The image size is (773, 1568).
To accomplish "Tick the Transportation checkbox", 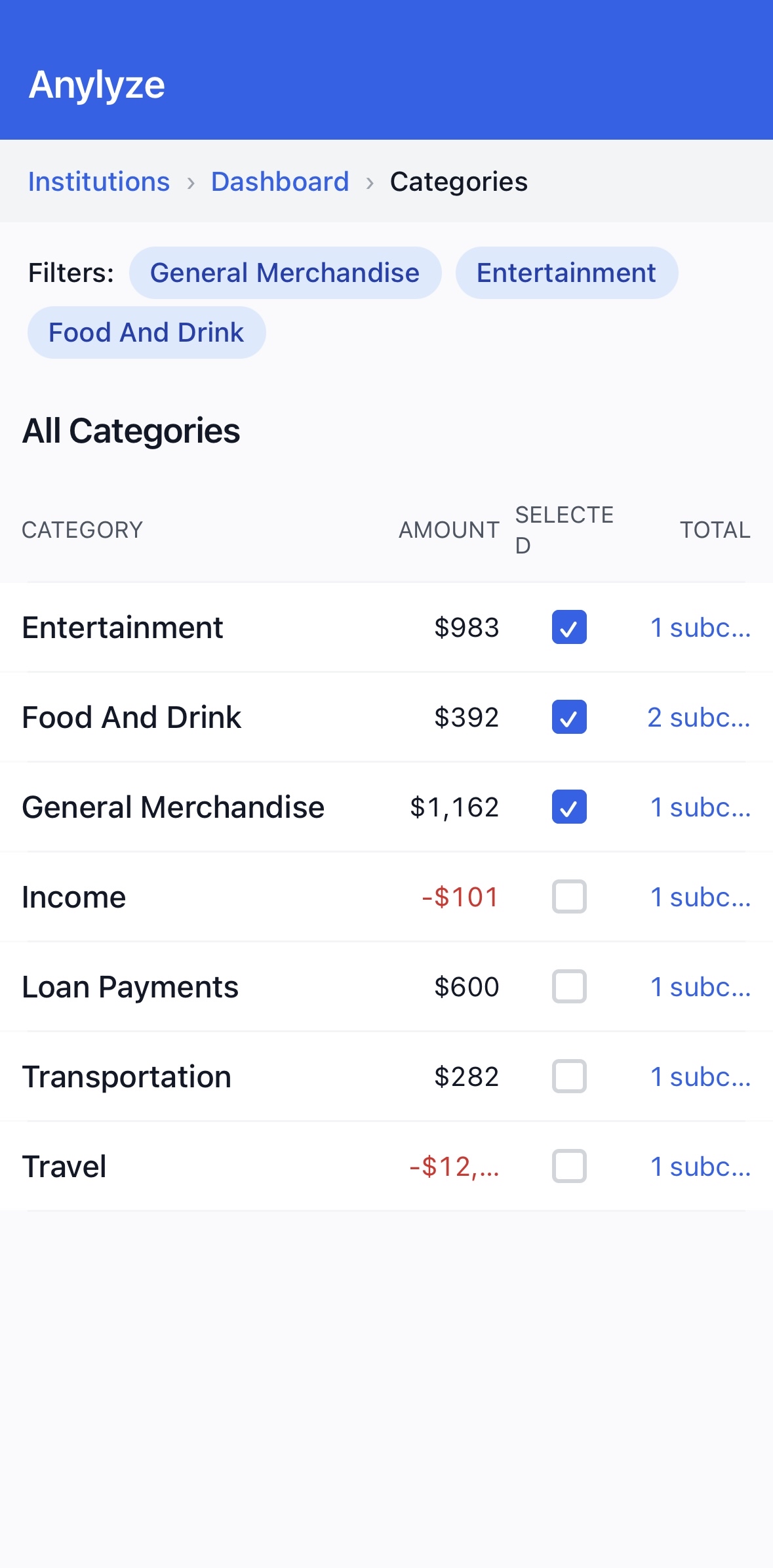I will click(569, 1076).
